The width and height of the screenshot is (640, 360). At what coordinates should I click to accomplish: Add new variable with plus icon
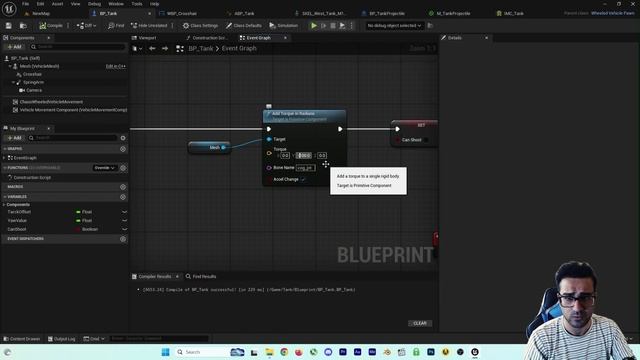point(123,197)
